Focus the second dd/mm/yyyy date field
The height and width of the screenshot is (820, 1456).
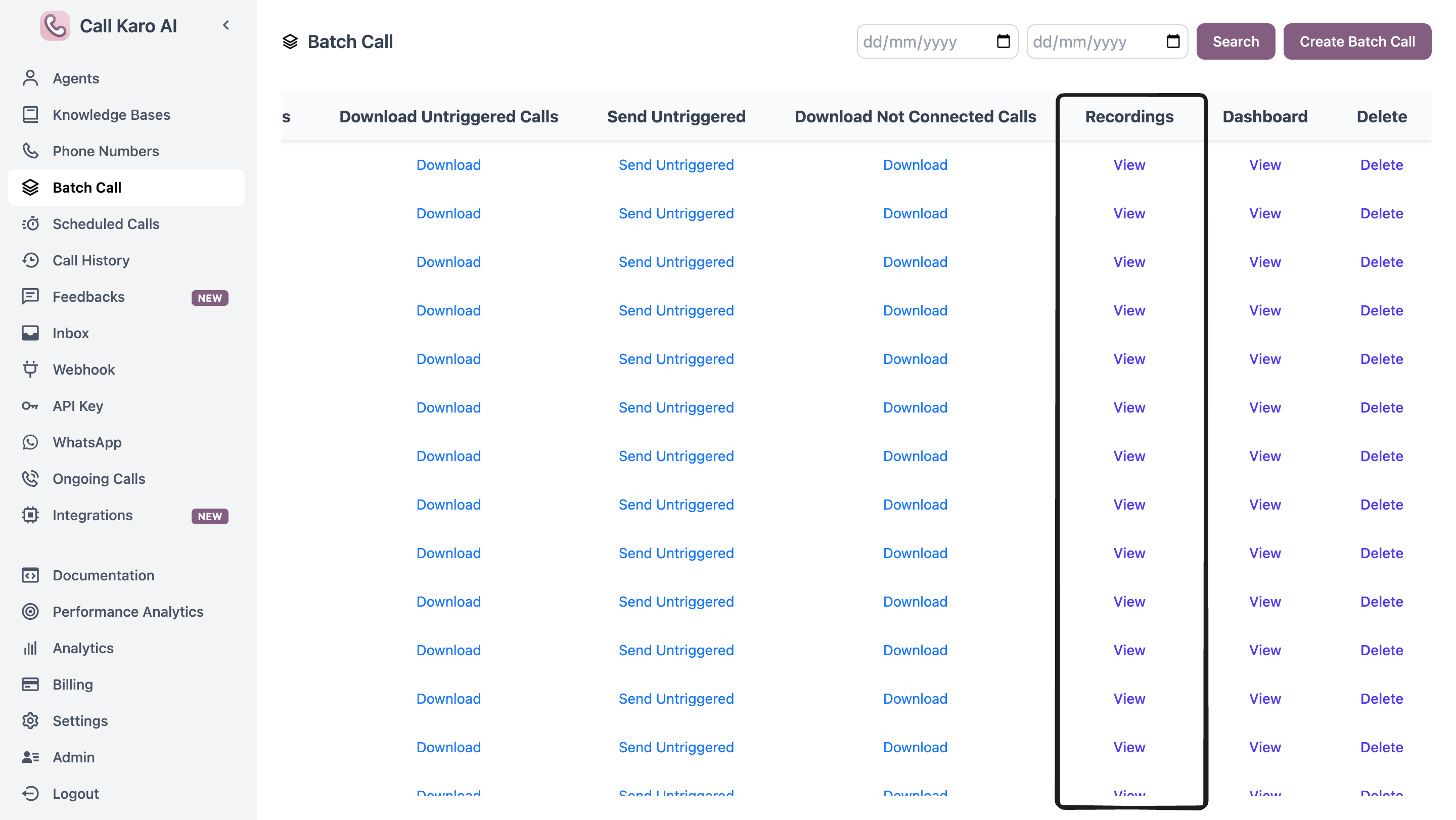tap(1107, 41)
